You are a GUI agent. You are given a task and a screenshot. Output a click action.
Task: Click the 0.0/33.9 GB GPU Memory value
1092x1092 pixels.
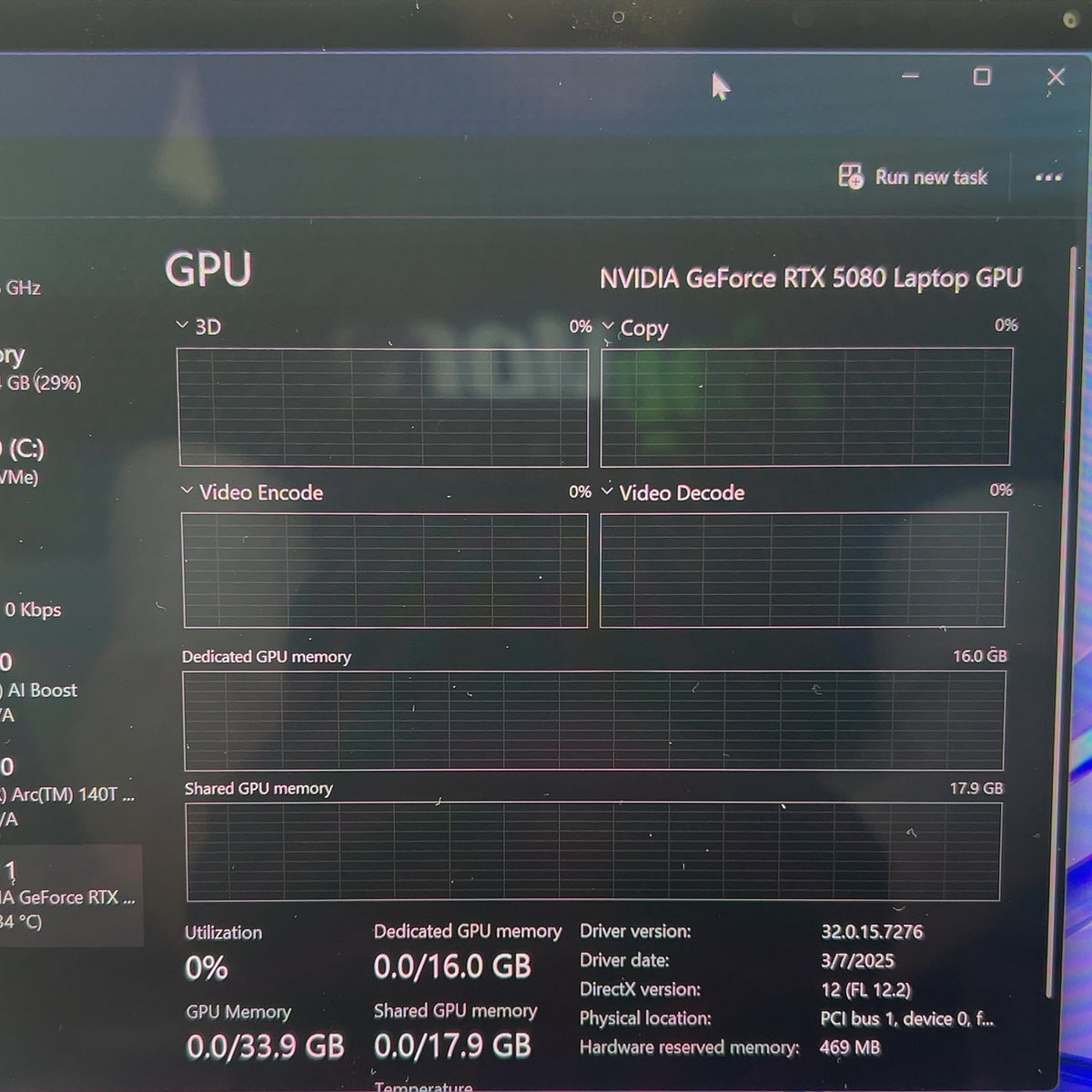[x=266, y=1047]
